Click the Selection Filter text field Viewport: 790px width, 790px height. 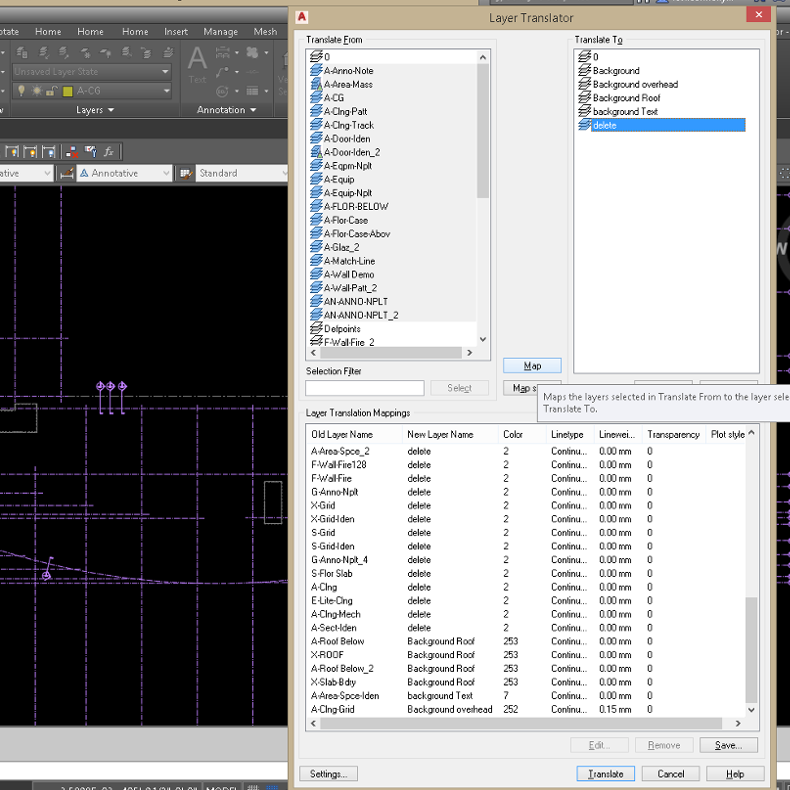[364, 388]
